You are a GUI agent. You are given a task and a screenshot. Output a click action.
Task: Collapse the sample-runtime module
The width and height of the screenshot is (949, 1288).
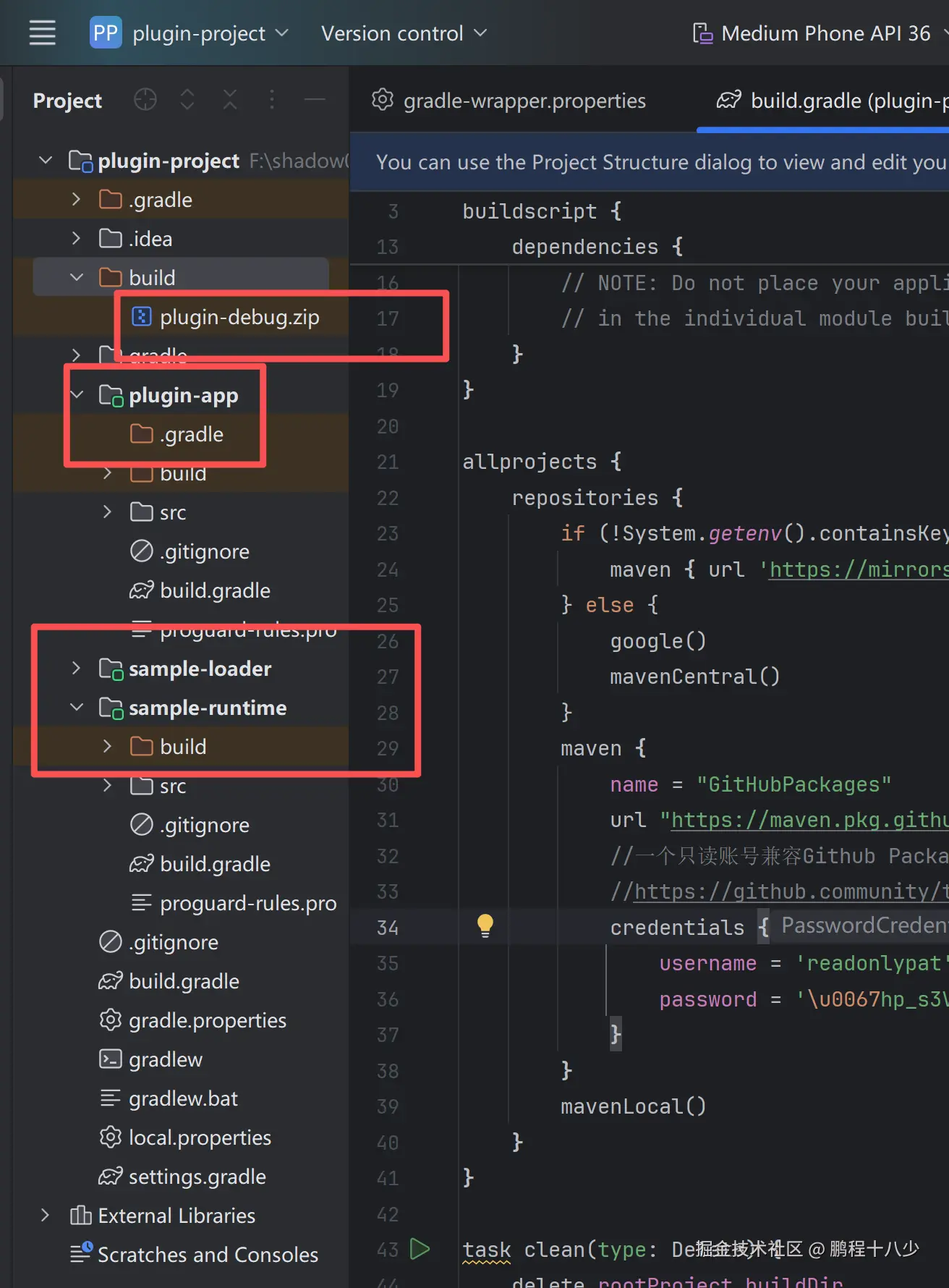(x=76, y=708)
